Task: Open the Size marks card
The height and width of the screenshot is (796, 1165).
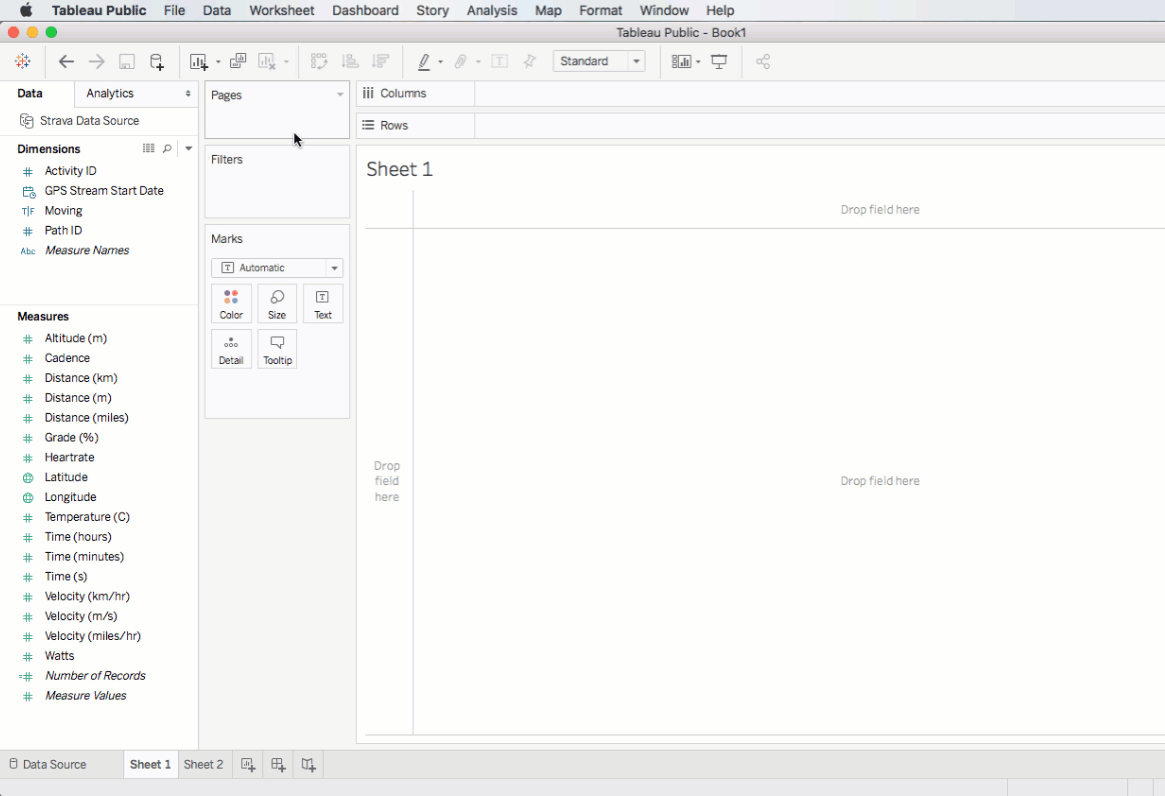Action: click(277, 304)
